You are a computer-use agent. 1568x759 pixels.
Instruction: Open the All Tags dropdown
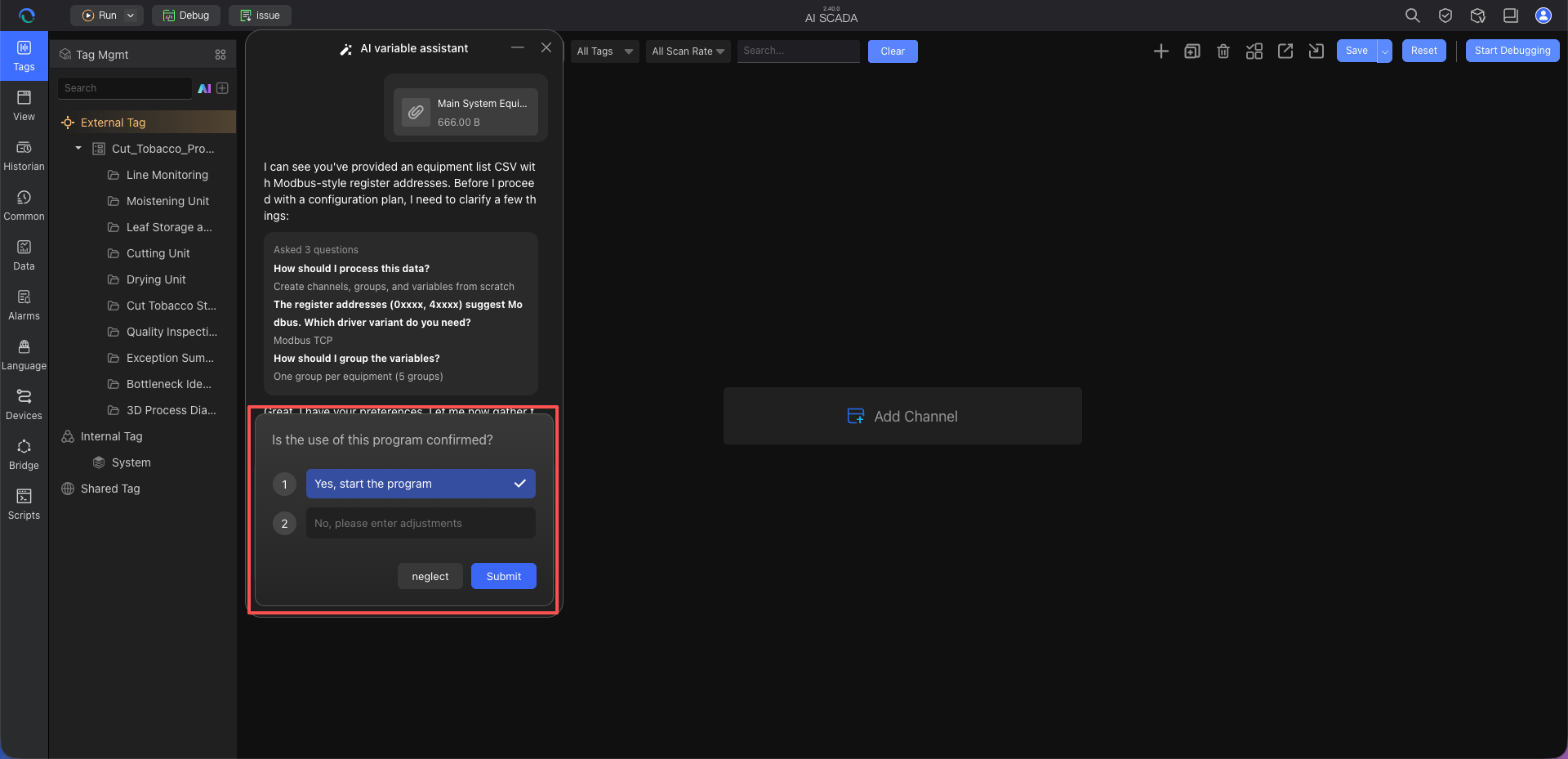point(604,51)
